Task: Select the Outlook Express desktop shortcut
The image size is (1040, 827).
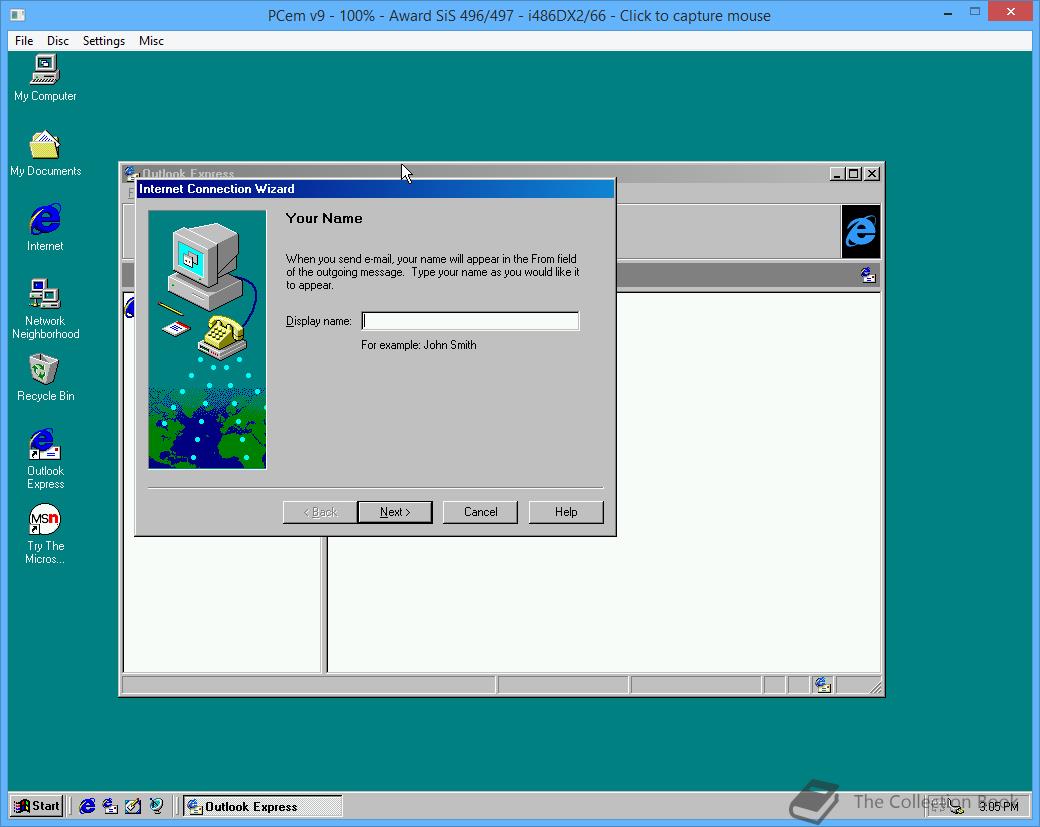Action: (x=44, y=458)
